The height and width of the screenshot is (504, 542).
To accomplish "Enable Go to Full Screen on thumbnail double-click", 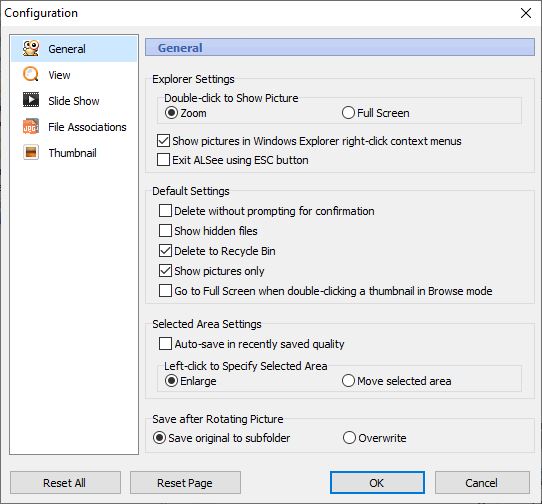I will click(165, 291).
